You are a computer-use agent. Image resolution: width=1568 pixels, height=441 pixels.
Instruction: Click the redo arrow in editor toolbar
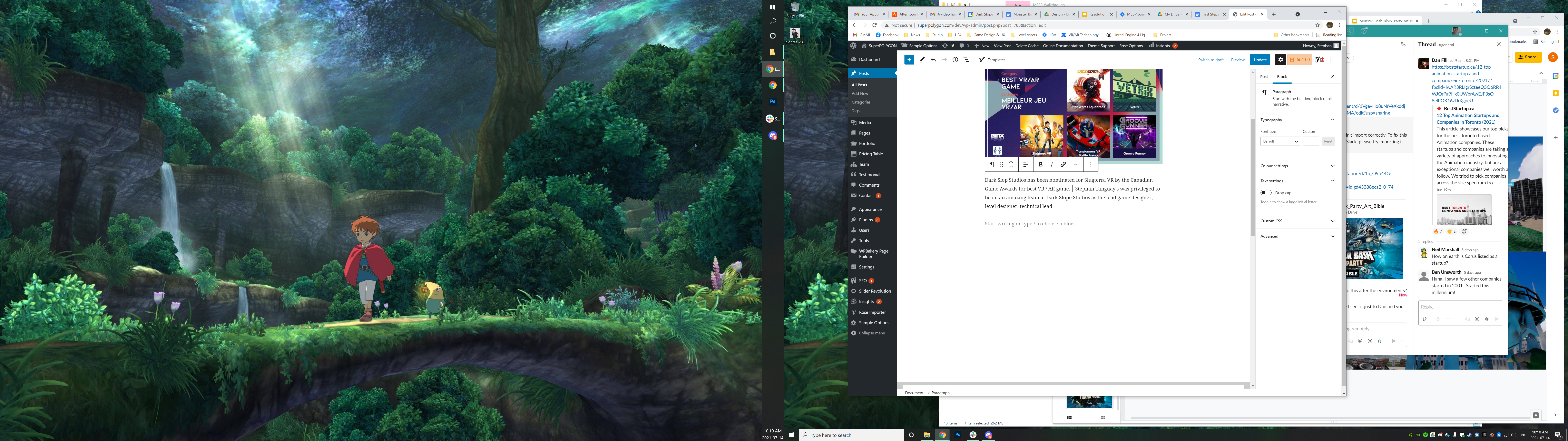click(x=944, y=60)
